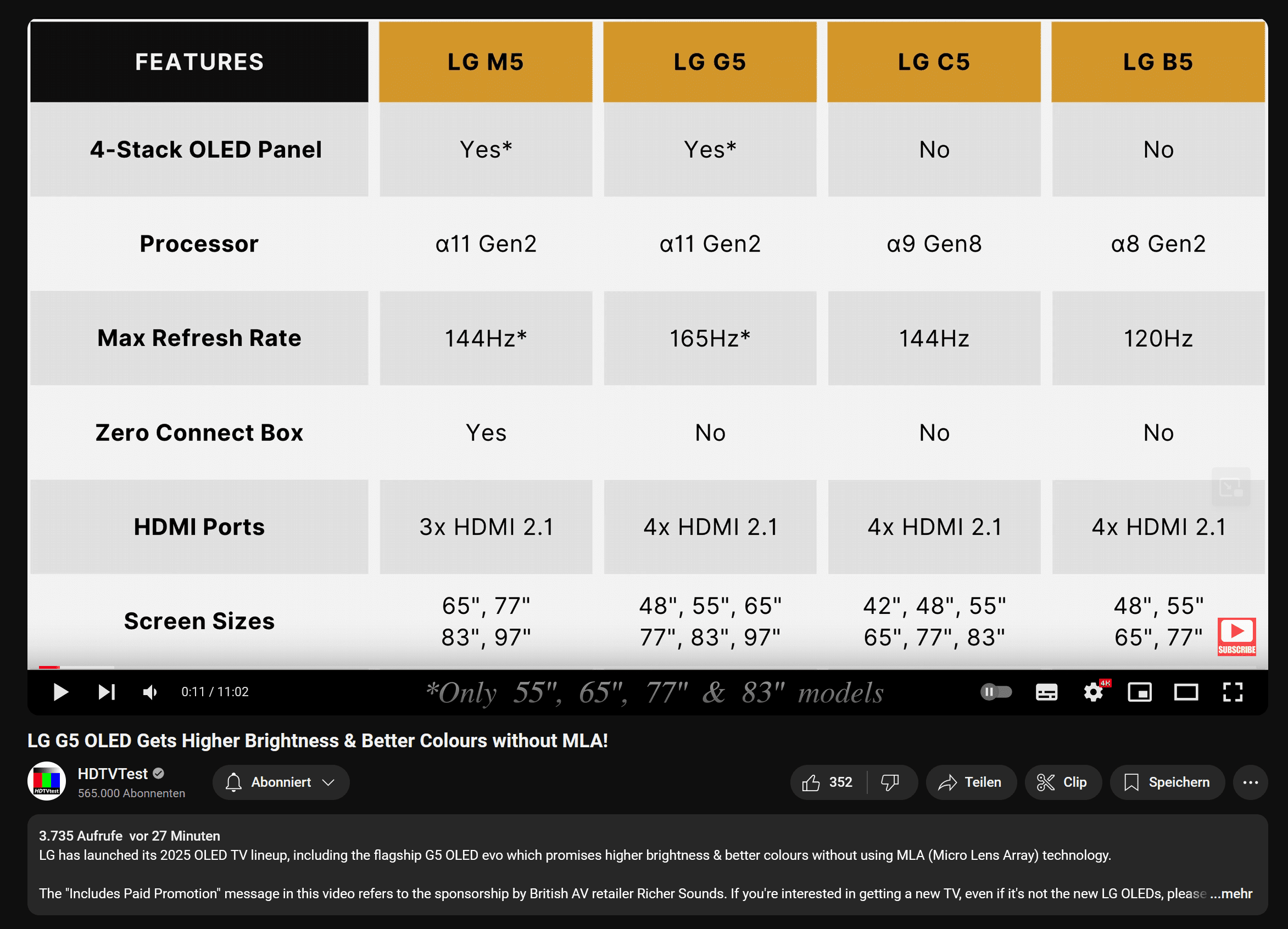
Task: Click the '3x HDMI 2.1' cell
Action: coord(486,527)
